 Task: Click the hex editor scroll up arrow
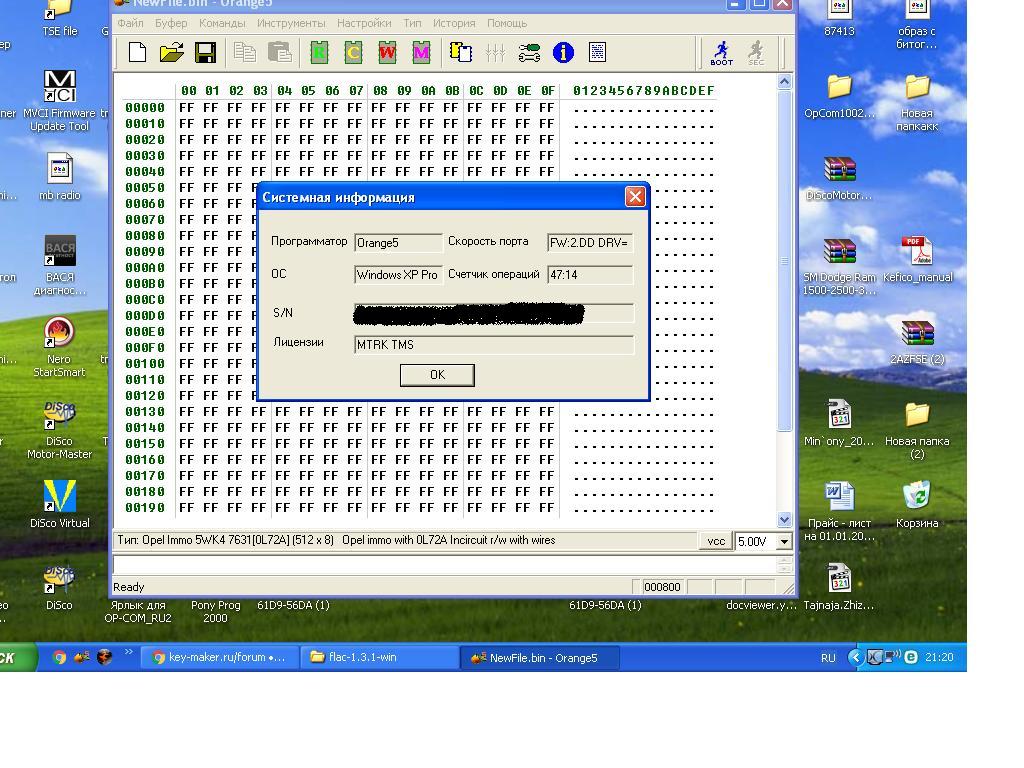click(784, 82)
